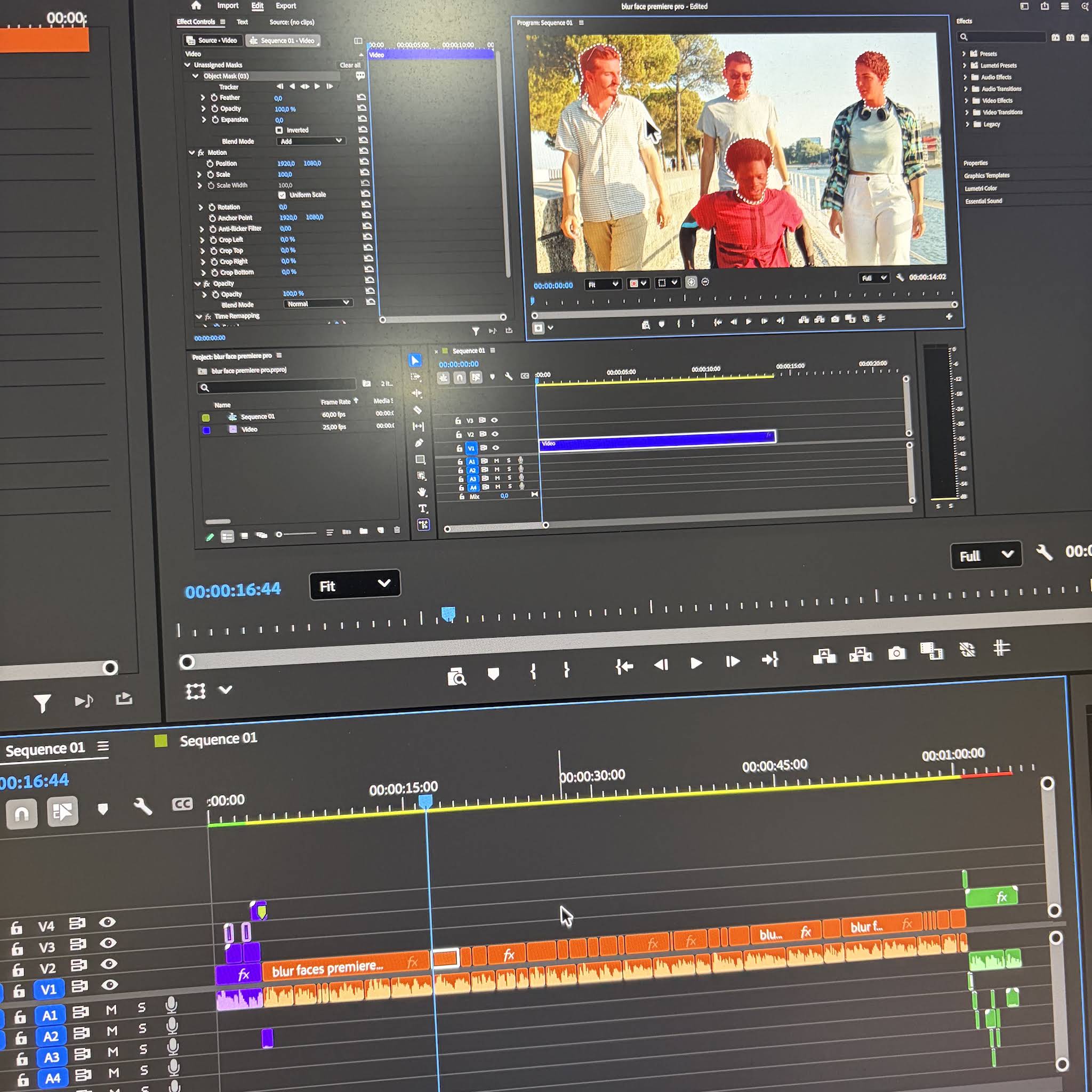This screenshot has width=1092, height=1092.
Task: Click the large Export Frame camera icon
Action: pyautogui.click(x=896, y=654)
